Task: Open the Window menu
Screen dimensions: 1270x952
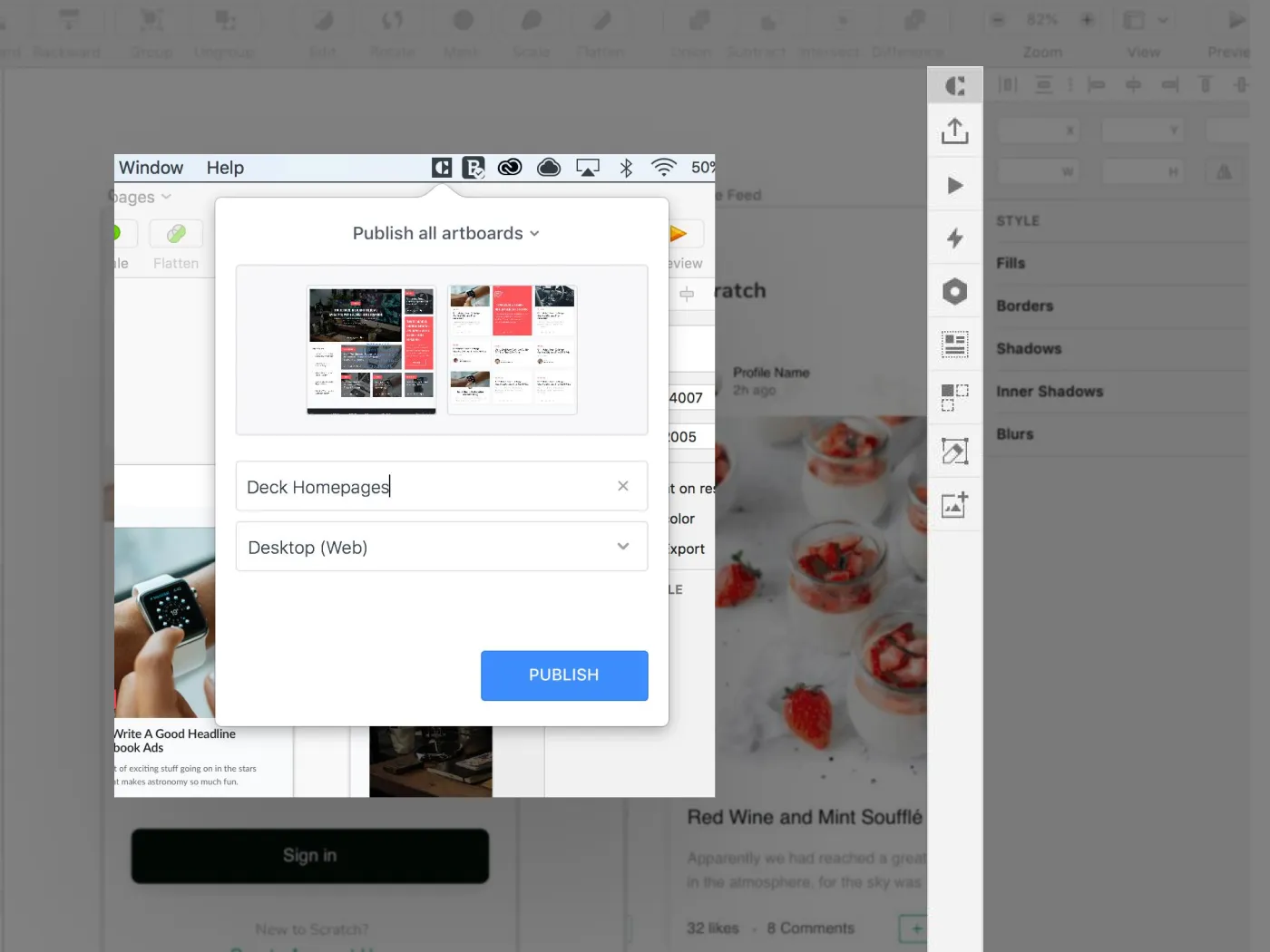Action: point(151,168)
